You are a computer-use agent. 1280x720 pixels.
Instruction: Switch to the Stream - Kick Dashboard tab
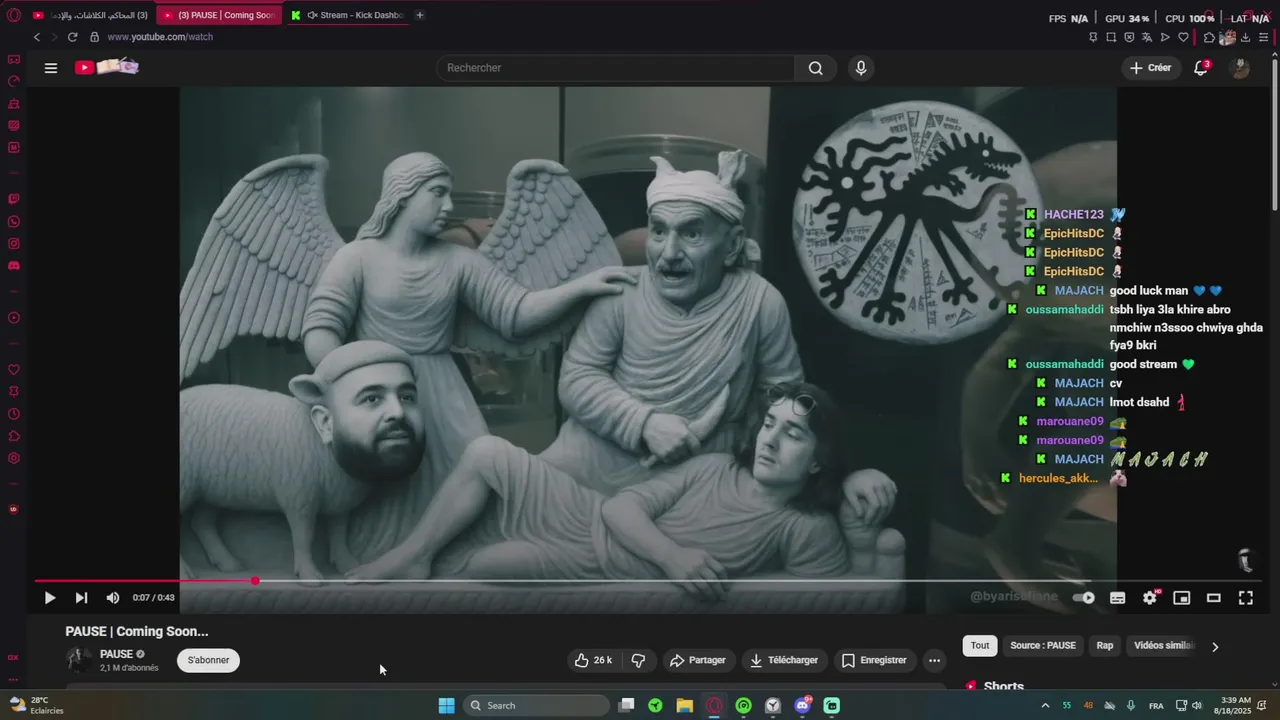click(x=348, y=15)
